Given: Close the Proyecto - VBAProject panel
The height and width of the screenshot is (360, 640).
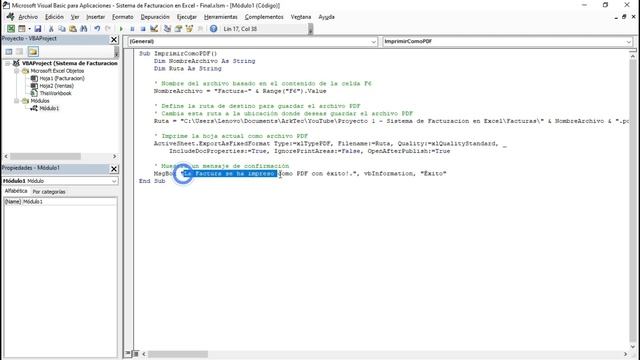Looking at the screenshot, I should (114, 39).
